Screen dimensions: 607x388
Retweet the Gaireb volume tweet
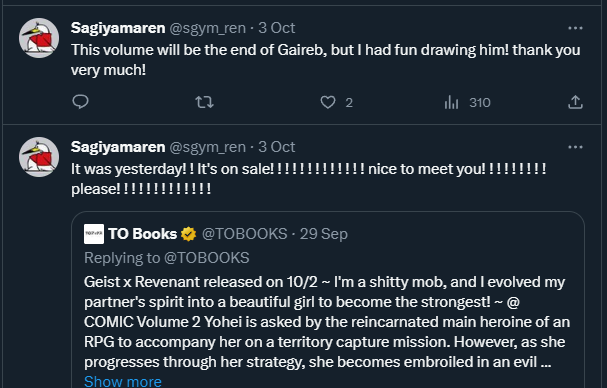pos(204,102)
